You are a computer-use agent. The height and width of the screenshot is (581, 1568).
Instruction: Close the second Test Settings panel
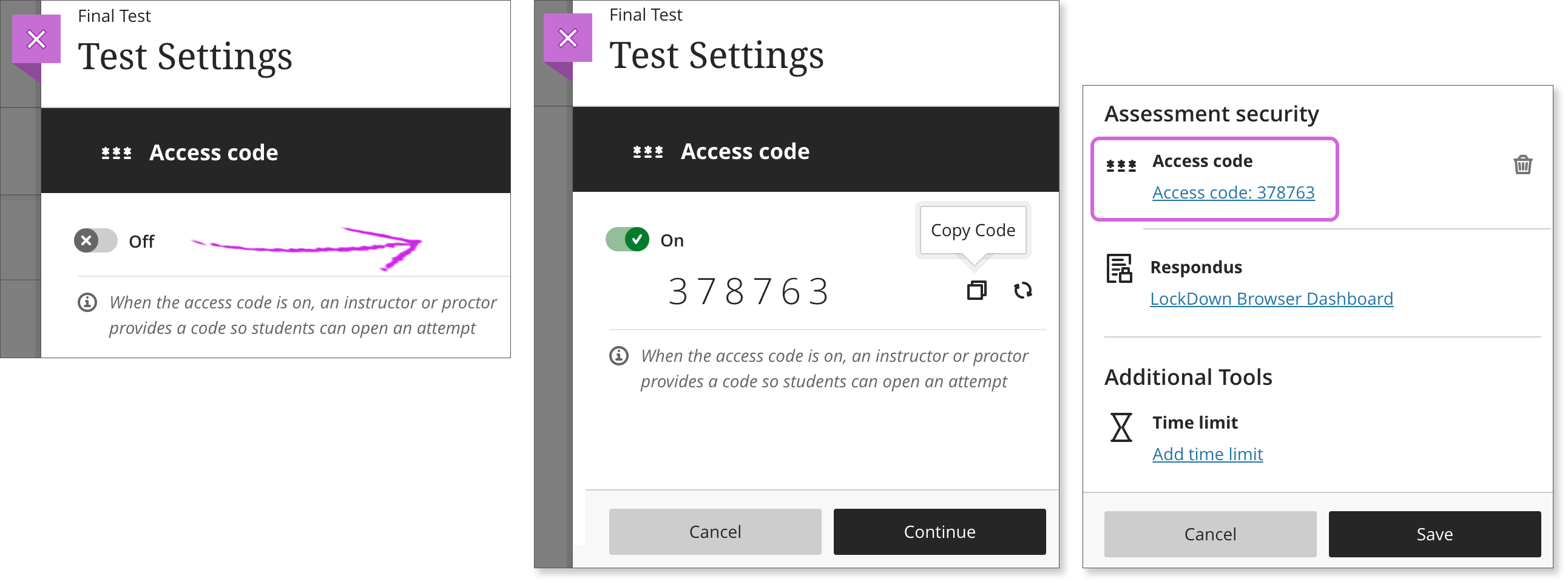click(x=568, y=38)
